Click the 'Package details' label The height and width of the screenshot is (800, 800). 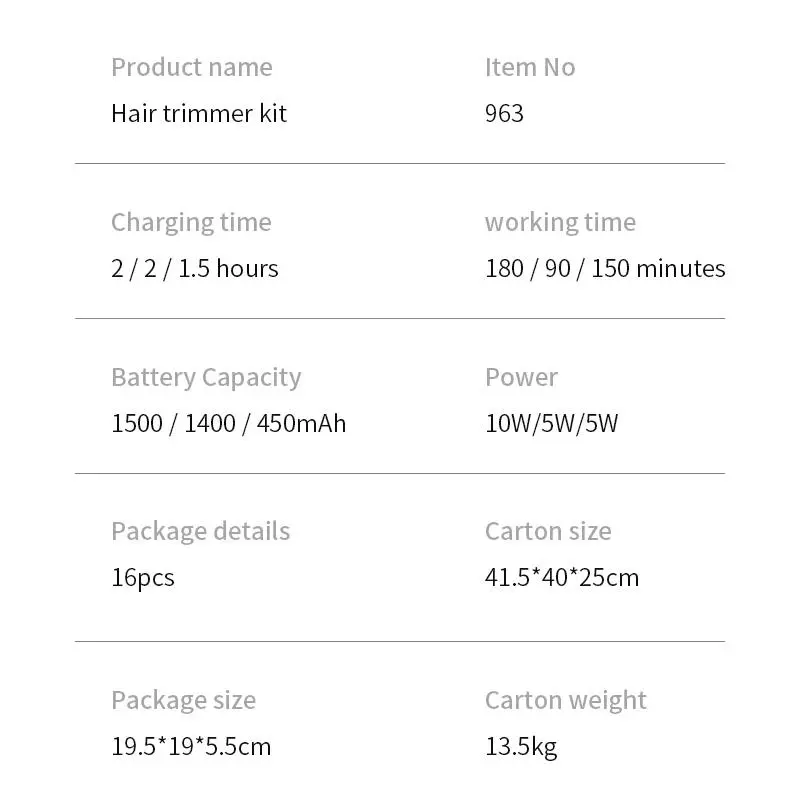point(201,532)
